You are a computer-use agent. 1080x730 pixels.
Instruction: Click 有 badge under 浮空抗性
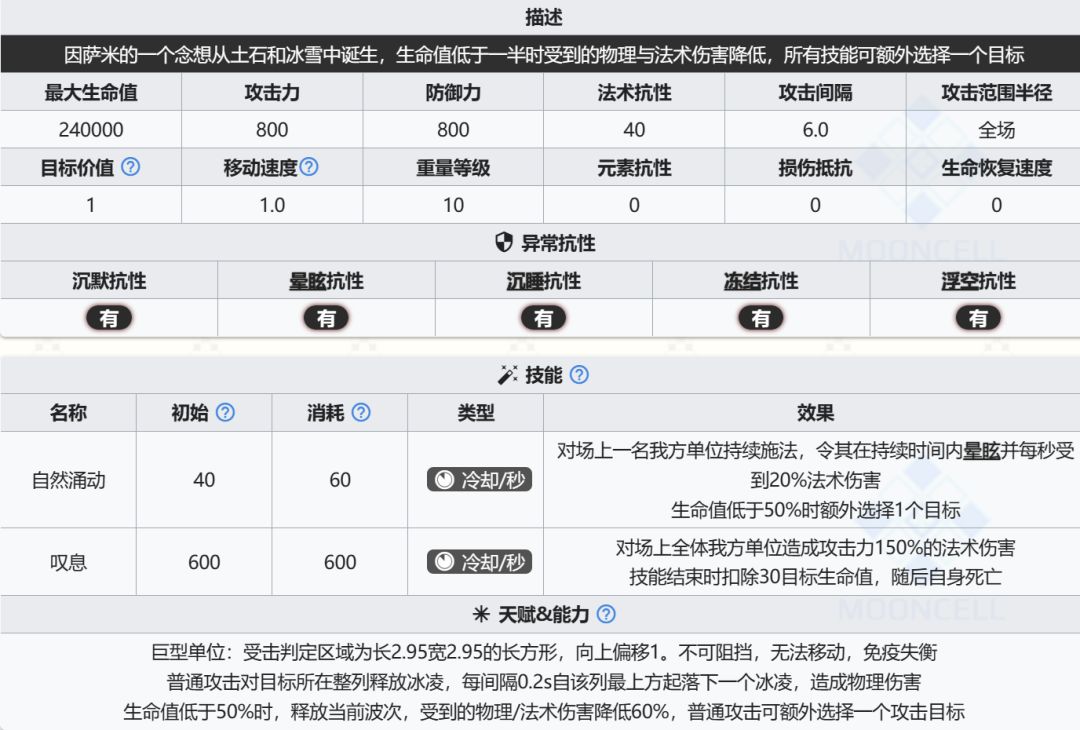pos(978,318)
